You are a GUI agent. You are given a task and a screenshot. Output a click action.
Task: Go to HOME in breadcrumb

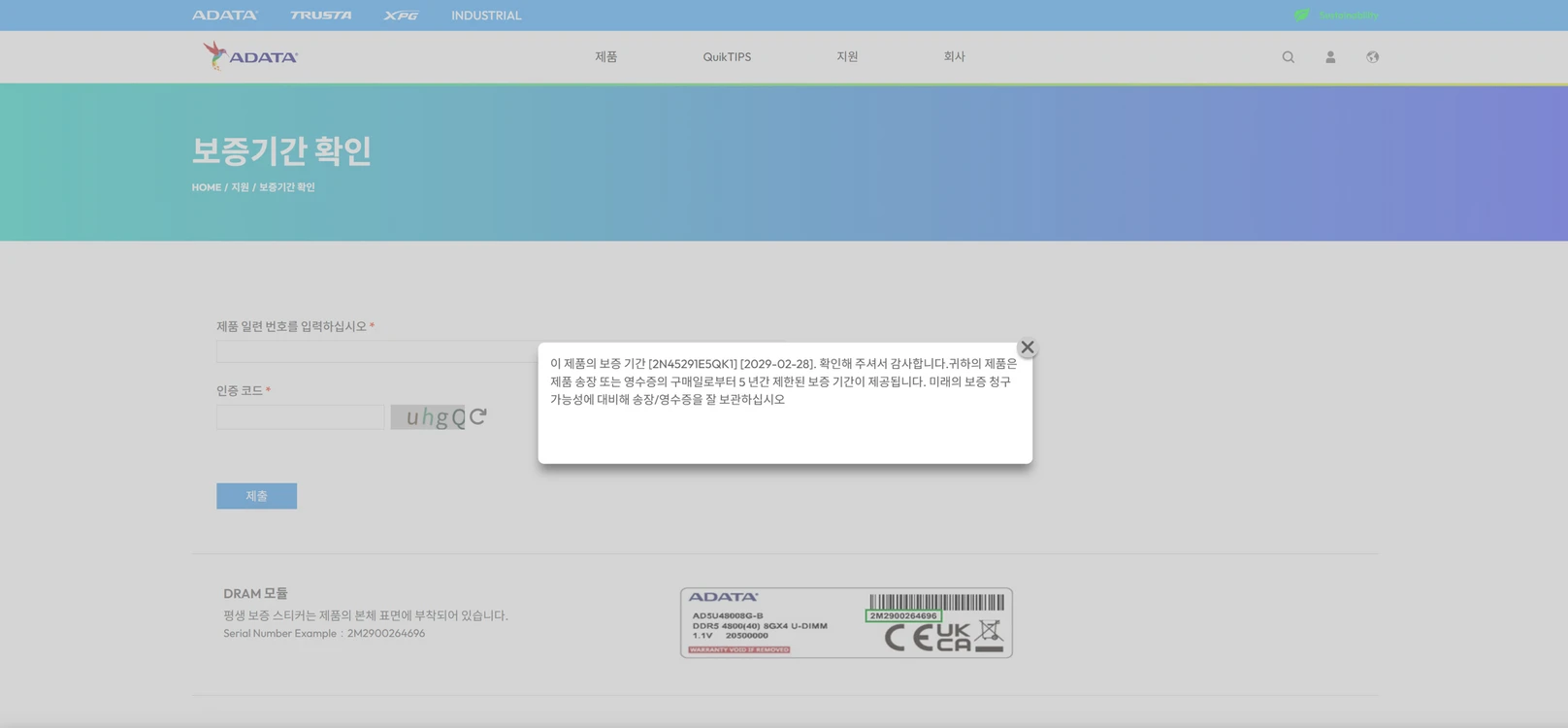207,187
